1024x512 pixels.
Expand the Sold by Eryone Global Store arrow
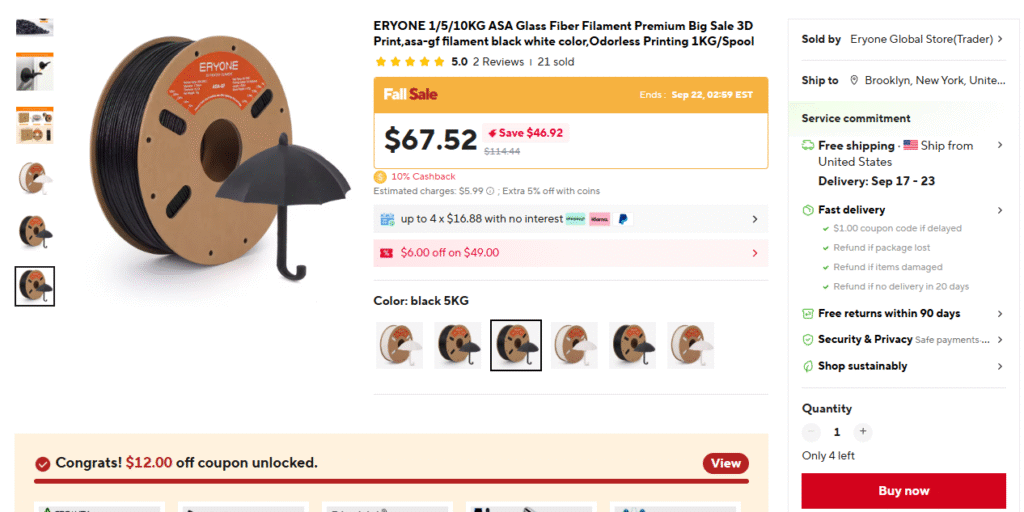(1000, 39)
